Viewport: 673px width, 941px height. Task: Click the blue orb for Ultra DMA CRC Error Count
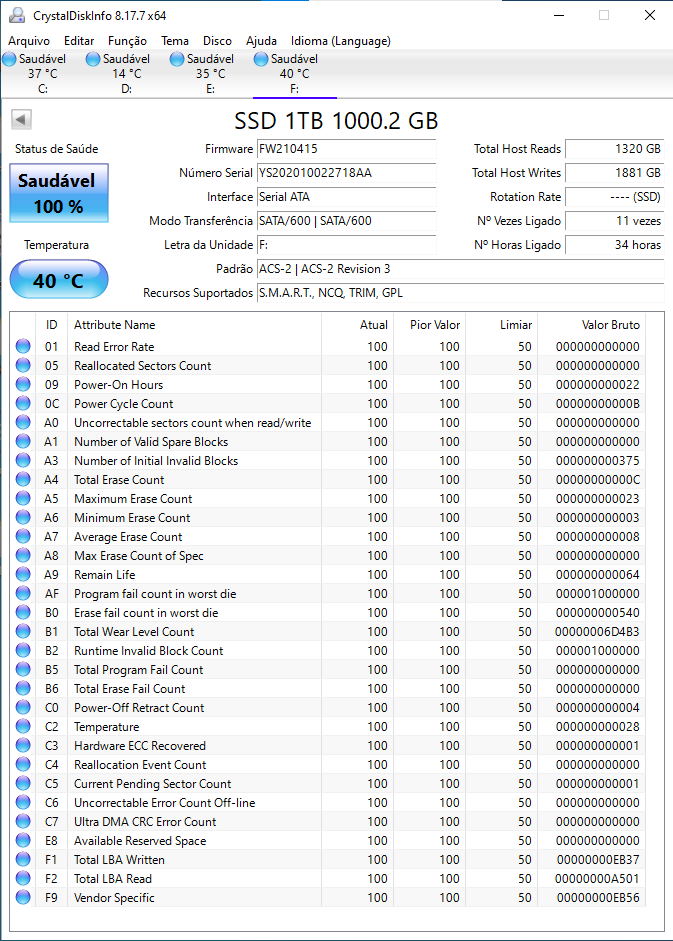click(23, 822)
